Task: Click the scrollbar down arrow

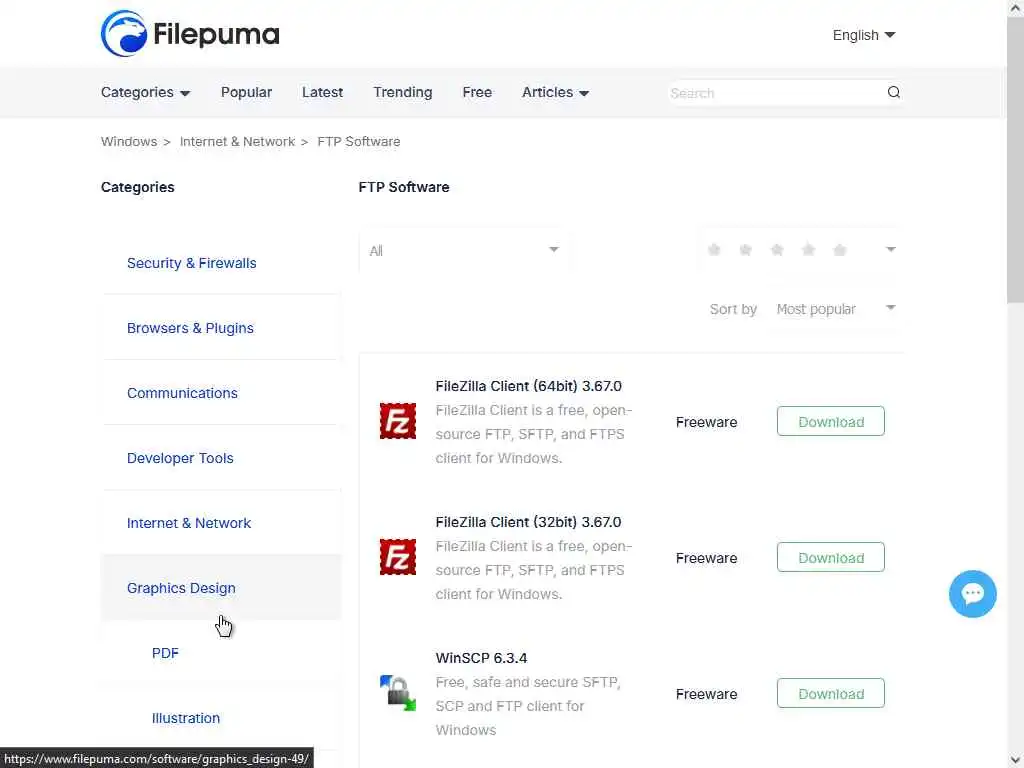Action: coord(1016,760)
